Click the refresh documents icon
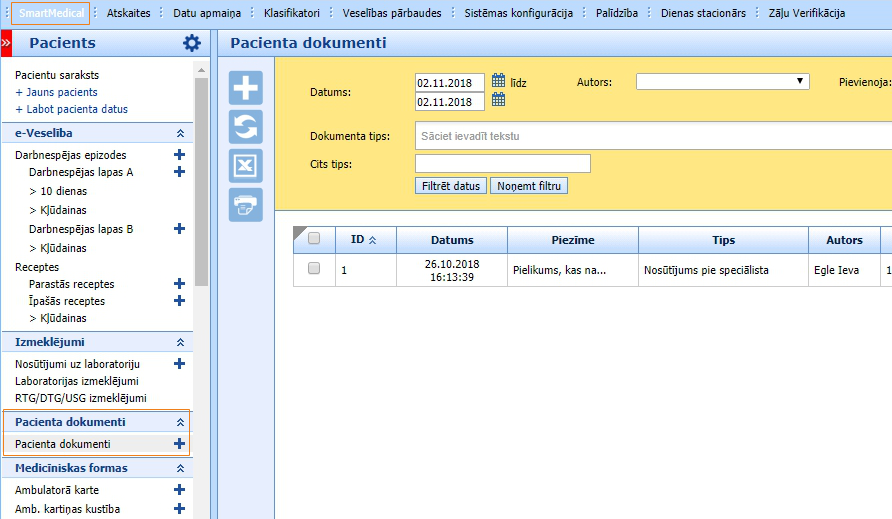Screen dimensions: 892x519 click(245, 127)
